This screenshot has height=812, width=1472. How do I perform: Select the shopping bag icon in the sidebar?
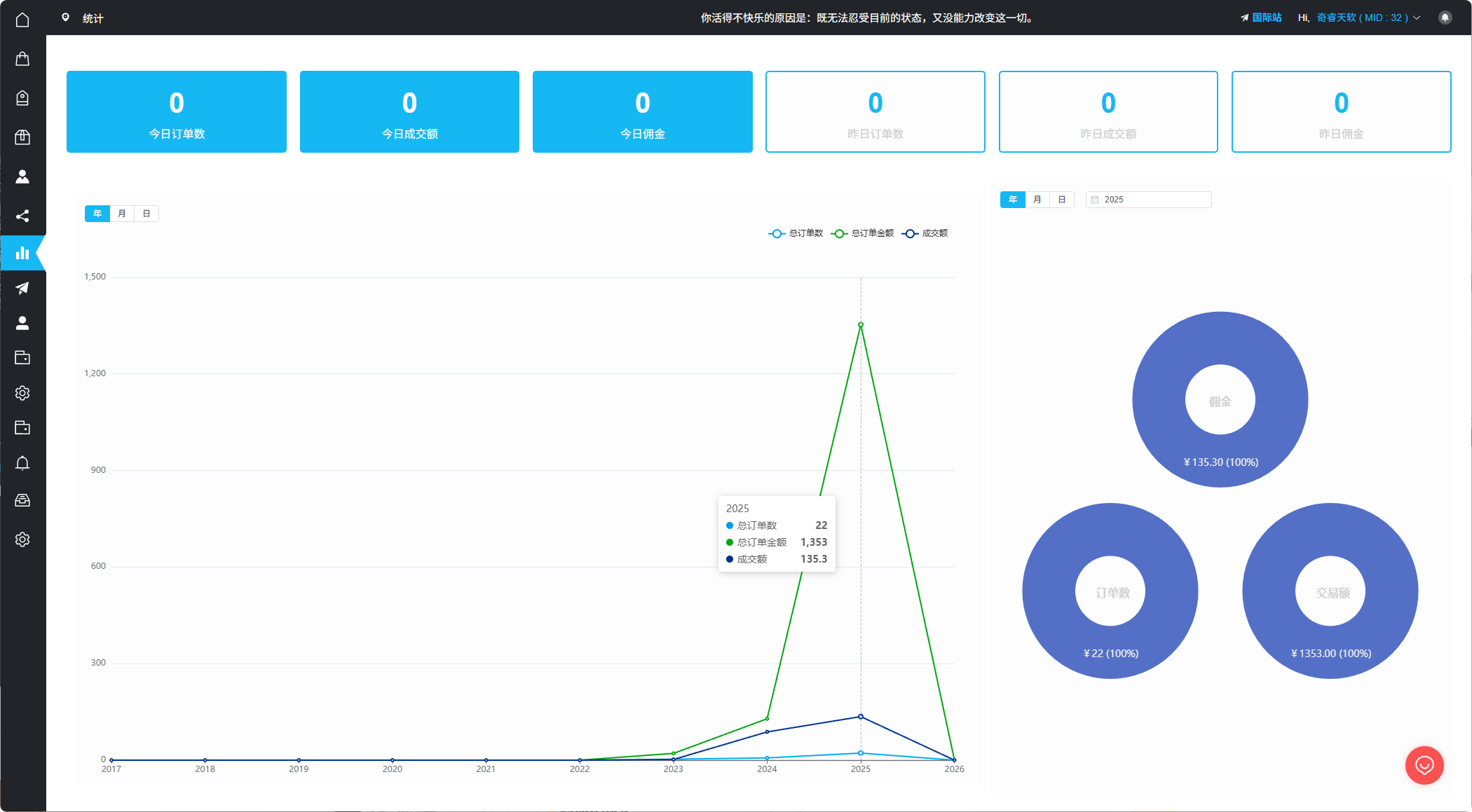tap(22, 58)
